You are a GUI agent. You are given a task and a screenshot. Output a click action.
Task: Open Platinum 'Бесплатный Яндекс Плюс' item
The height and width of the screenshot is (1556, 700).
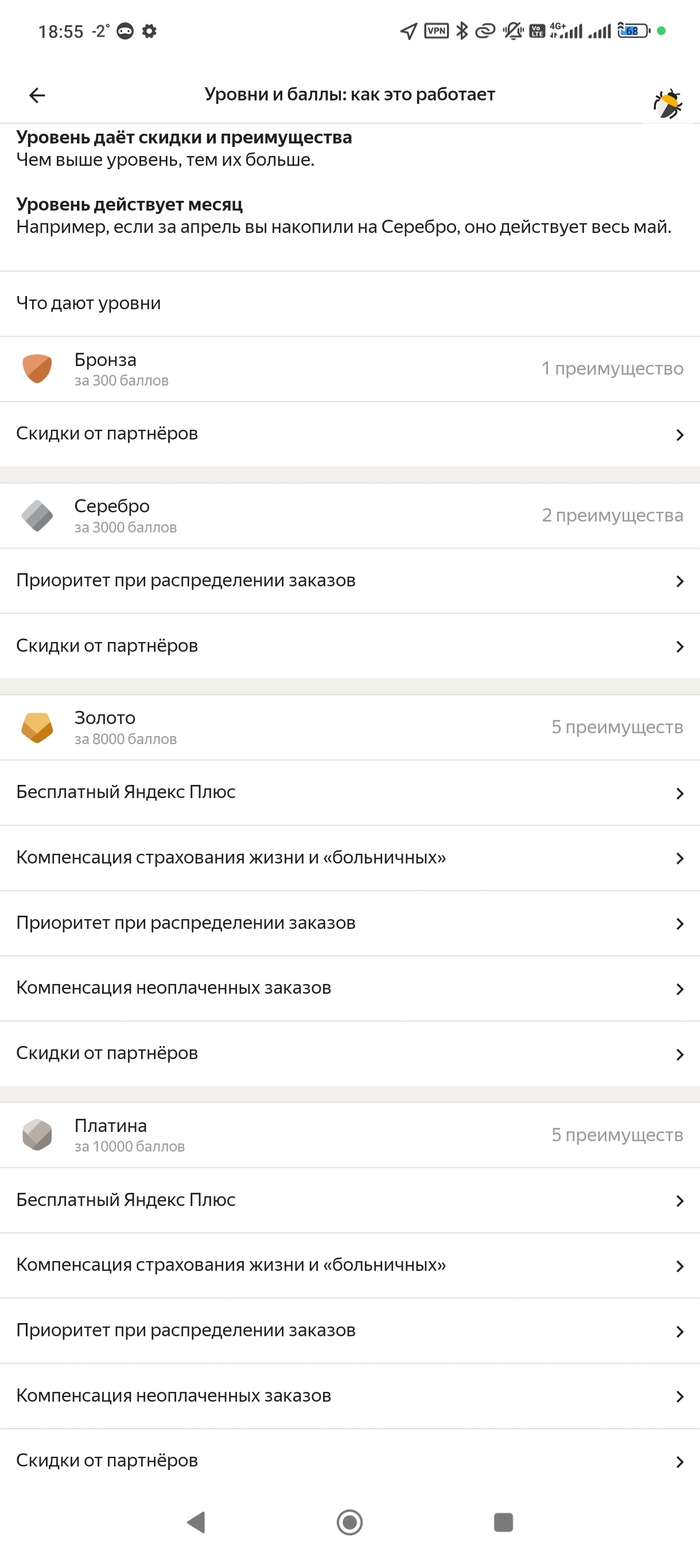126,1200
